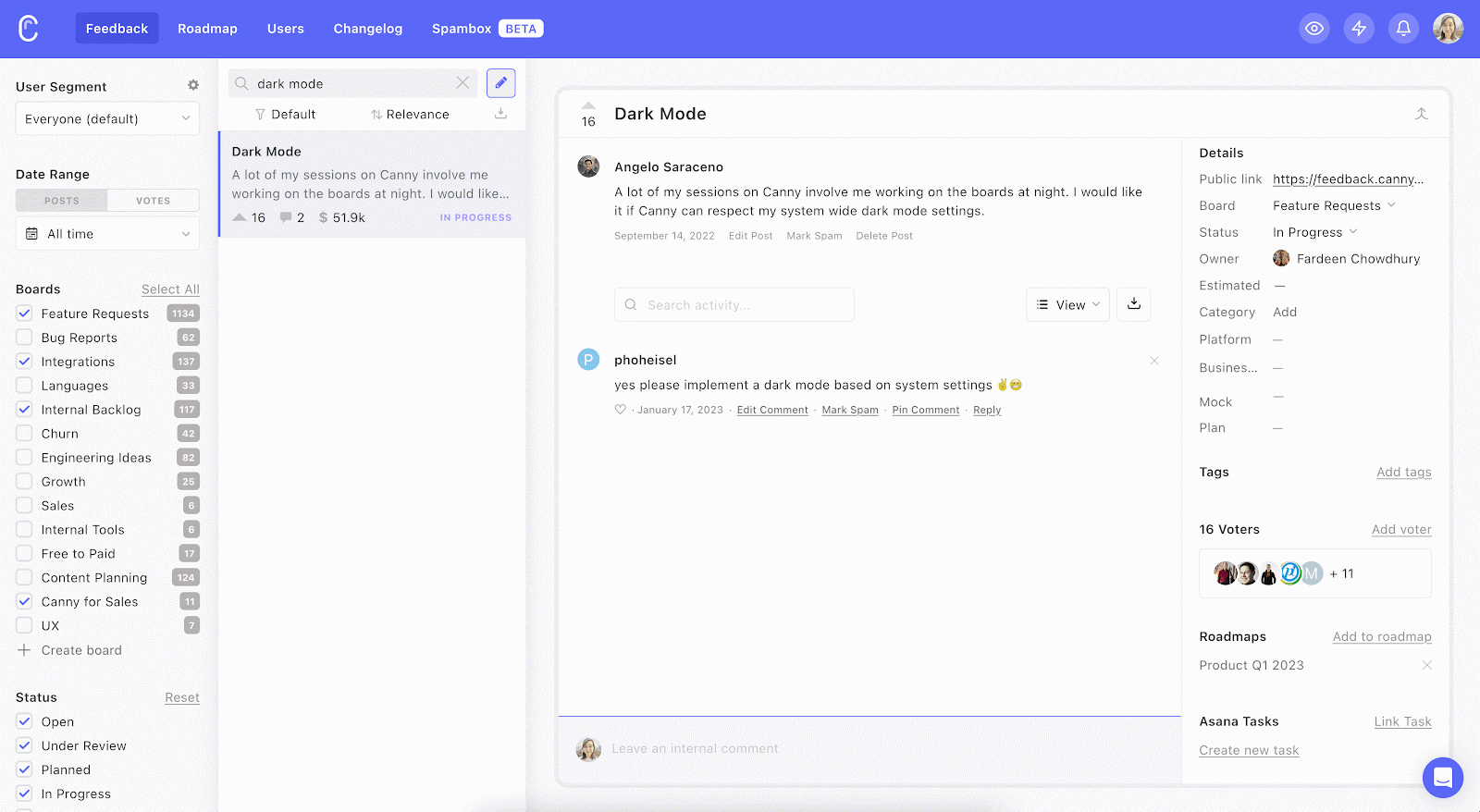This screenshot has height=812, width=1480.
Task: Remove Product Q1 2023 roadmap
Action: pyautogui.click(x=1426, y=665)
